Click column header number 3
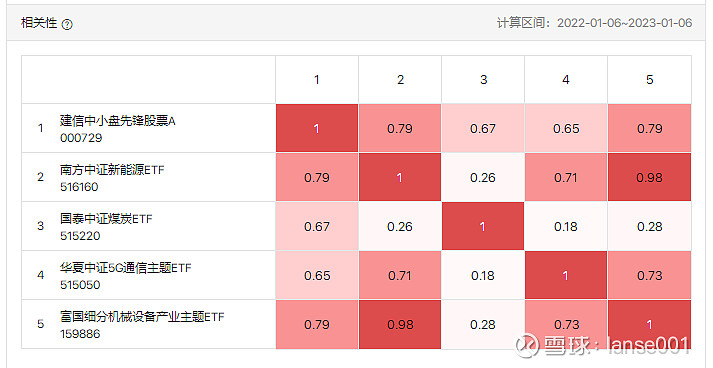Screen dimensions: 713x368 coord(483,80)
